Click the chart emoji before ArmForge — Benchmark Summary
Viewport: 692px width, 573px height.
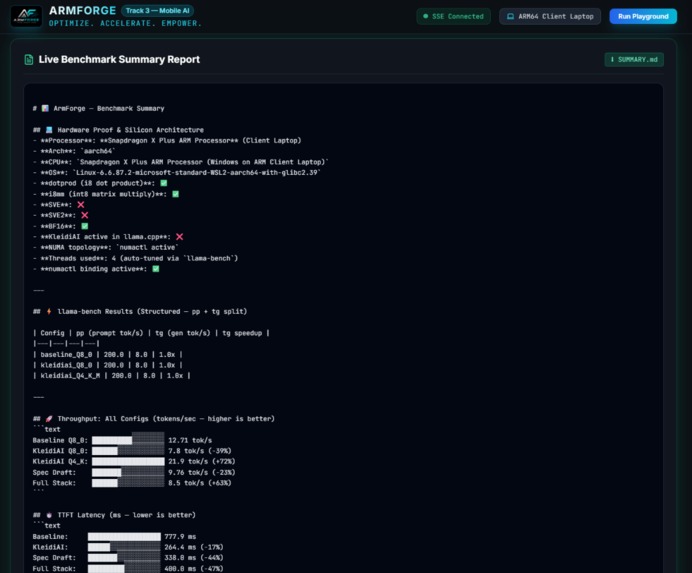click(x=45, y=108)
